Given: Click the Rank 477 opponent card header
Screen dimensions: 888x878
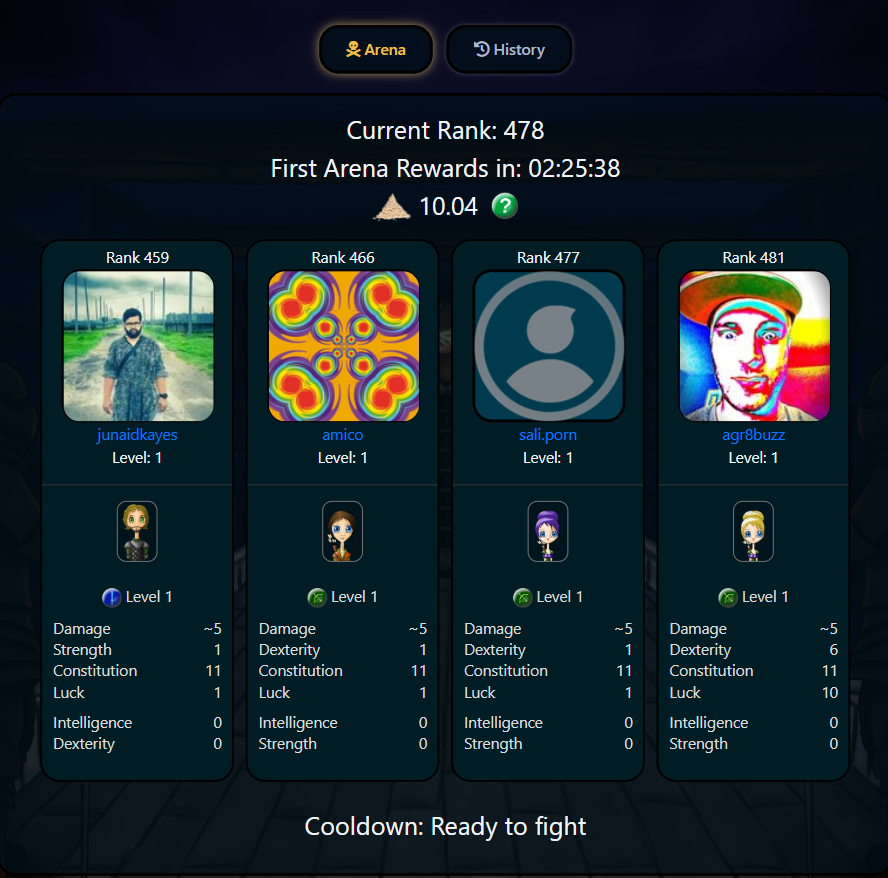Looking at the screenshot, I should pyautogui.click(x=548, y=258).
